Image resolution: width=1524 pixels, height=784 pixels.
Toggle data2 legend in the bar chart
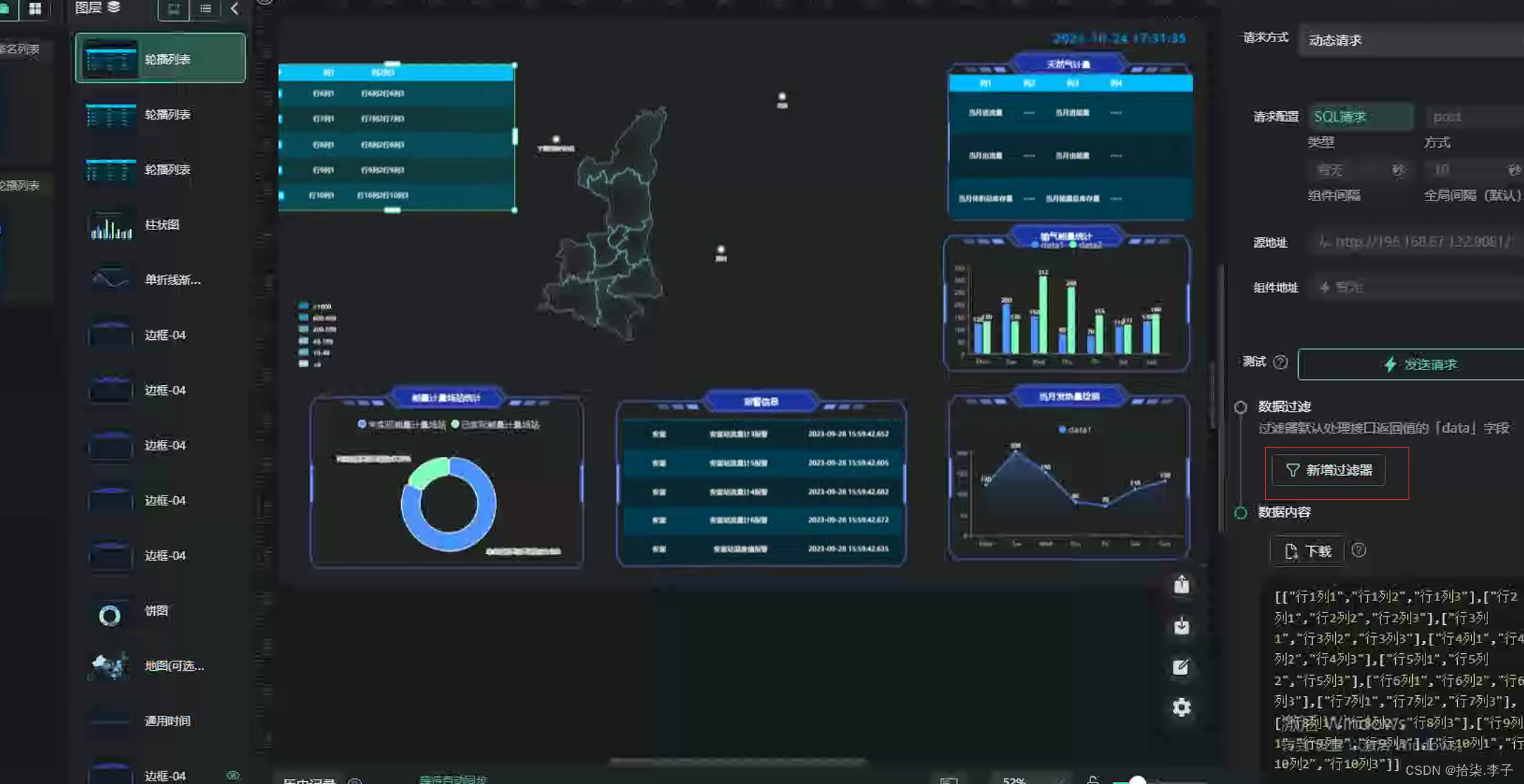(1085, 245)
